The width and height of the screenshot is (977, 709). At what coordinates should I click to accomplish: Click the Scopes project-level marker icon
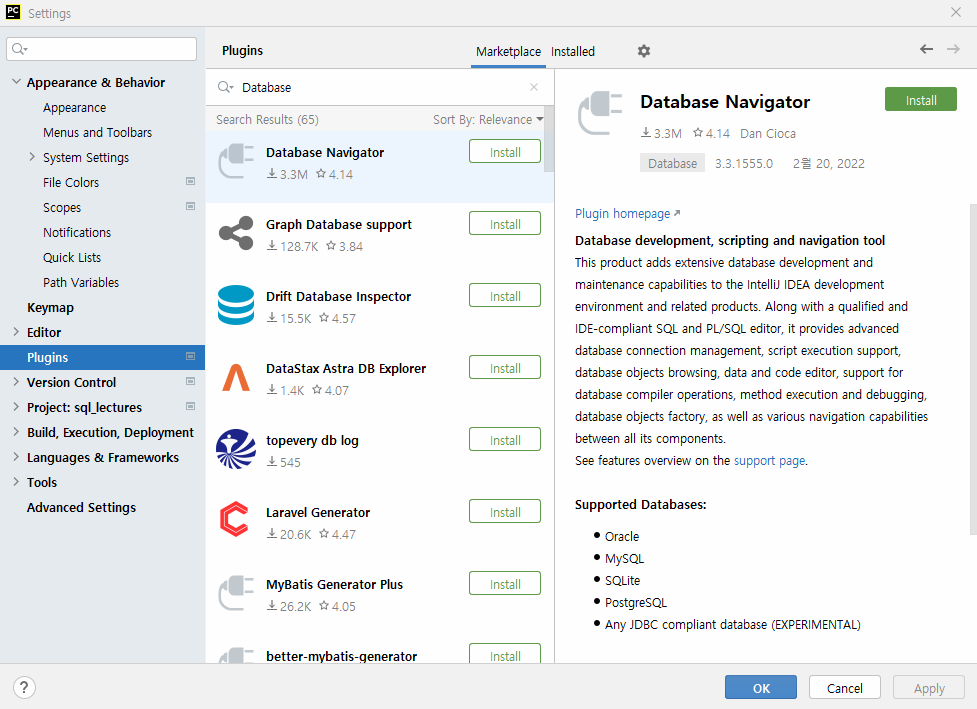pos(191,206)
